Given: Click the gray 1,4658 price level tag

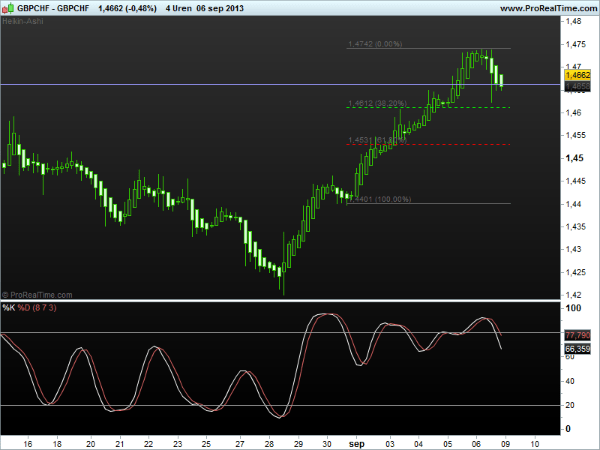Looking at the screenshot, I should tap(578, 86).
